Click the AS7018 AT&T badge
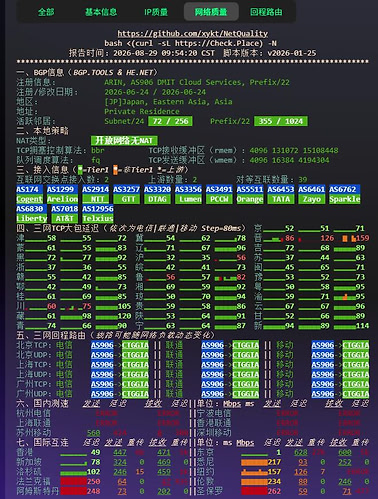Screen dimensions: 378x499 point(64,214)
